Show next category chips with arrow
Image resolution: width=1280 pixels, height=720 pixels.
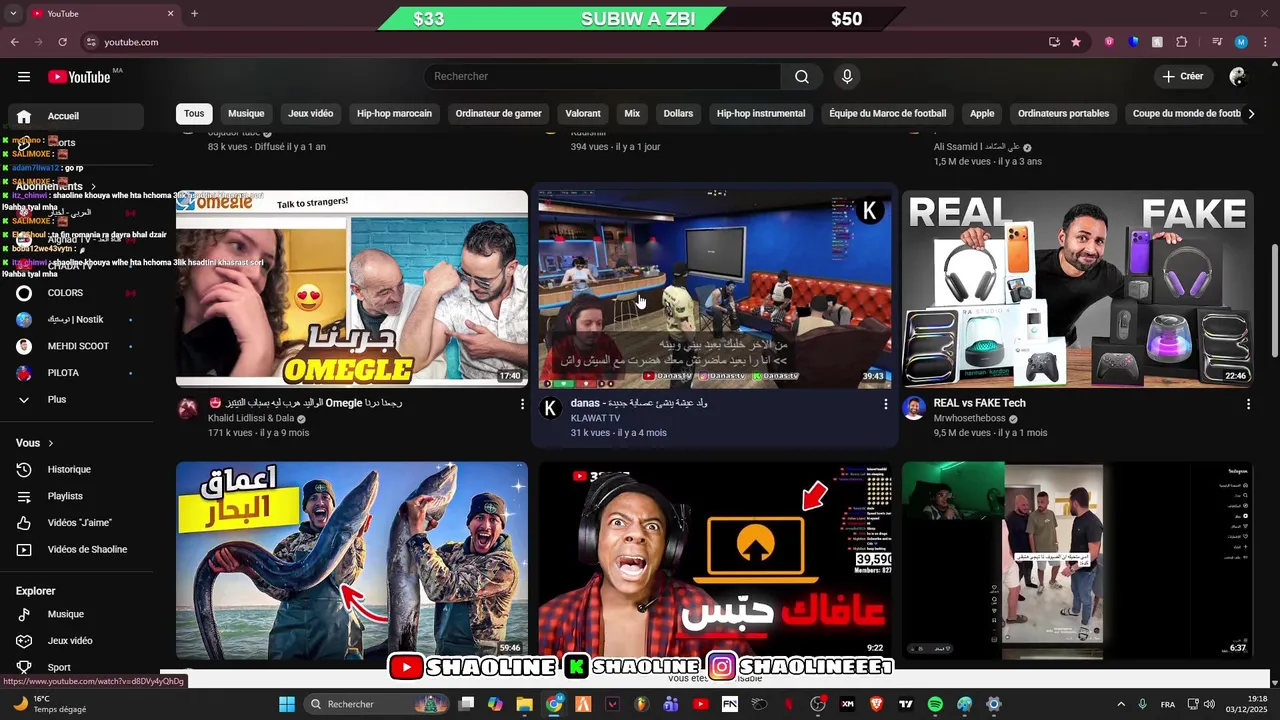pyautogui.click(x=1251, y=114)
